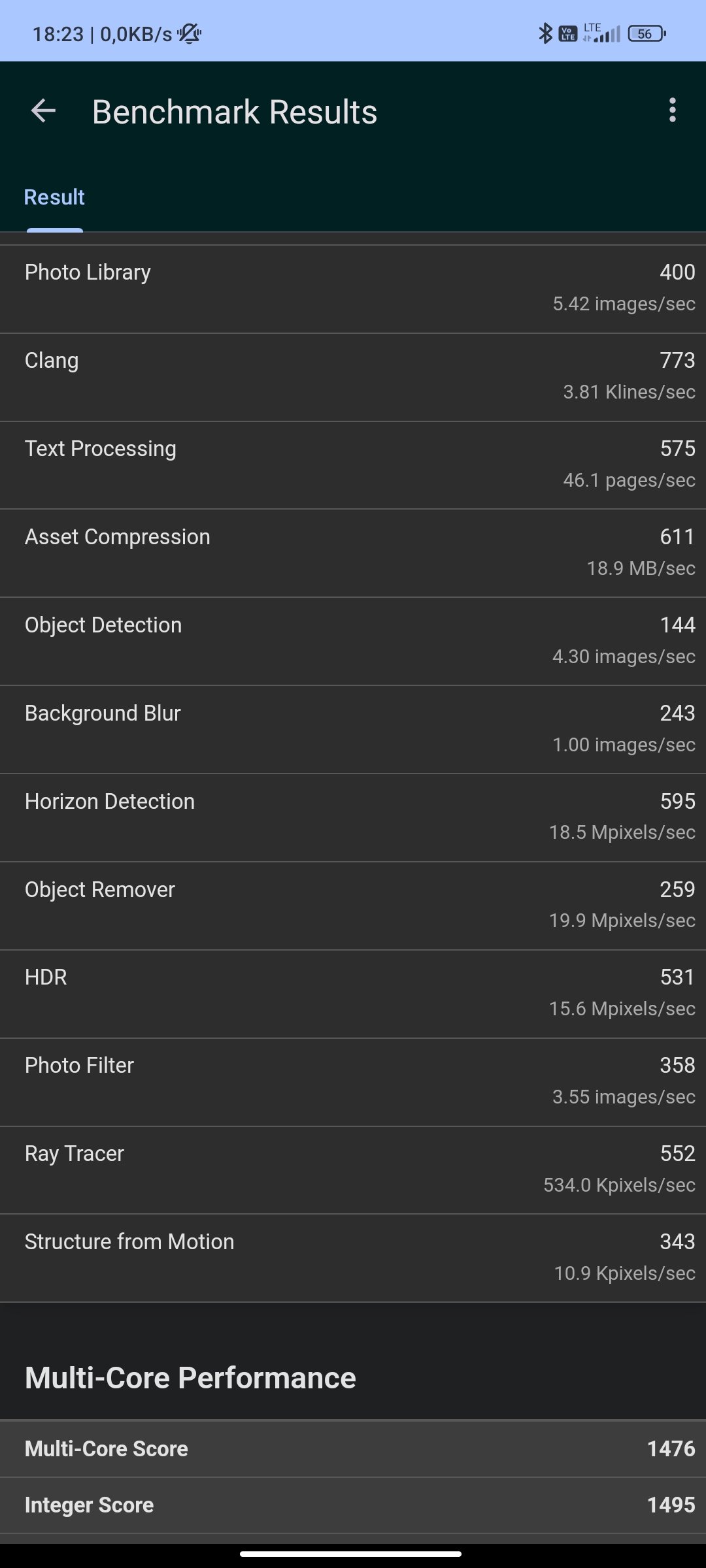Viewport: 706px width, 1568px height.
Task: Tap the Benchmark Results title
Action: (235, 112)
